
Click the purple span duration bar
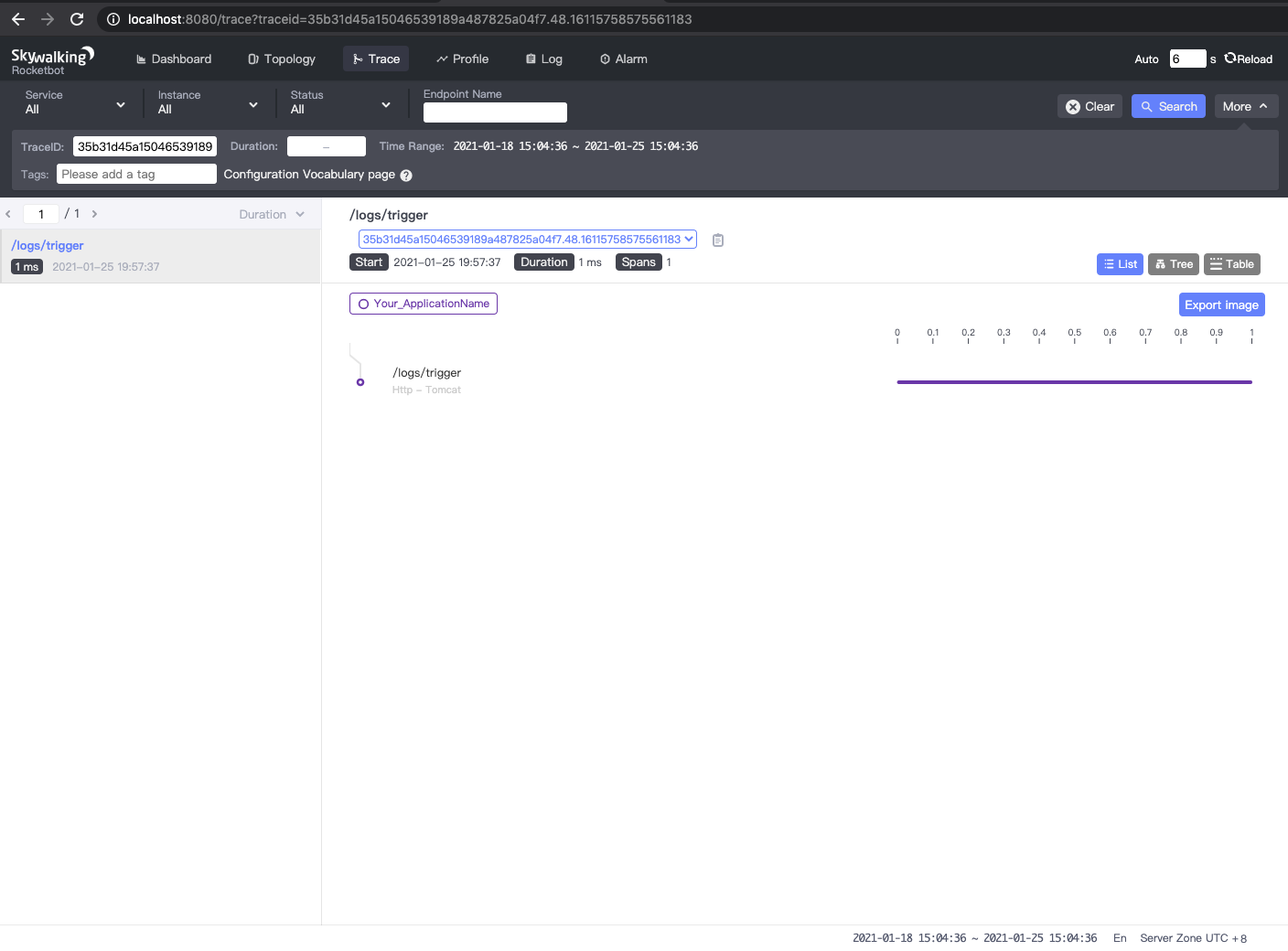click(x=1075, y=382)
